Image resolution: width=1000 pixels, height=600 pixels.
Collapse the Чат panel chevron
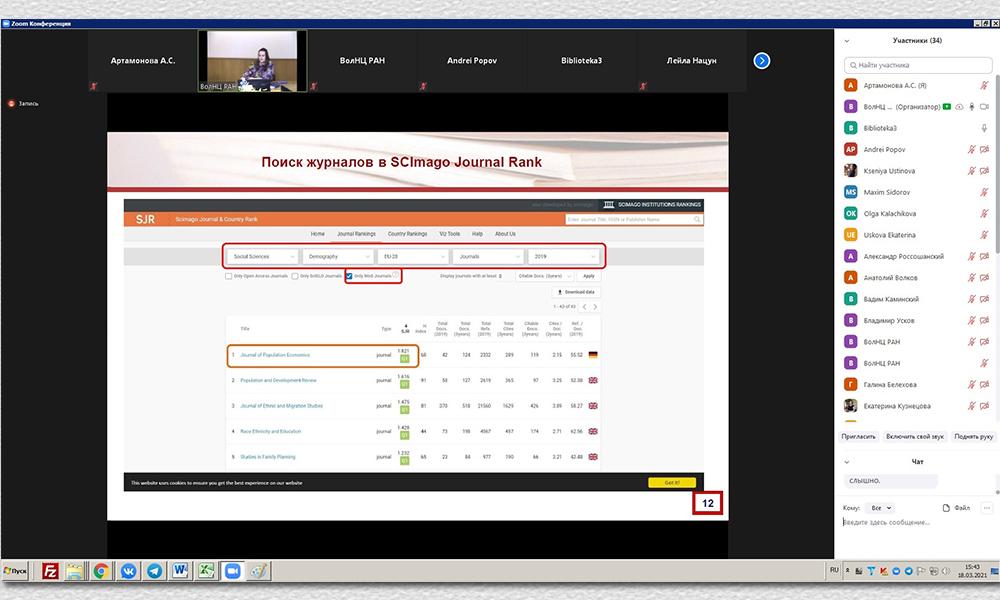click(x=847, y=462)
